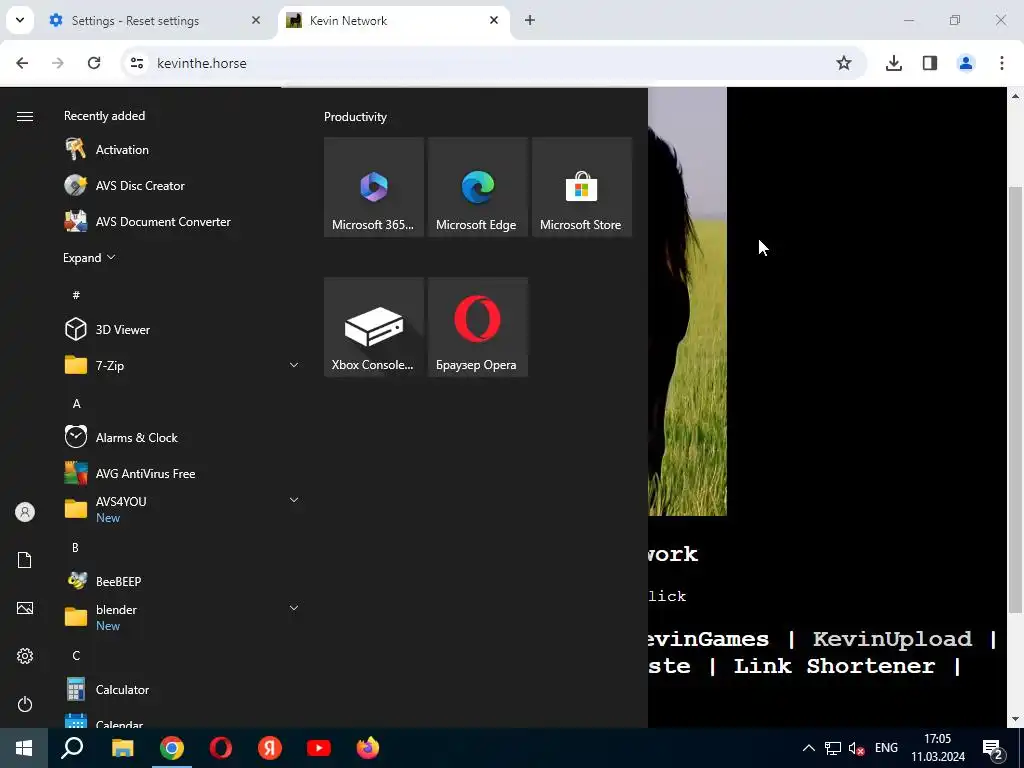Open user account icon in Start sidebar
The width and height of the screenshot is (1024, 768).
pyautogui.click(x=25, y=512)
